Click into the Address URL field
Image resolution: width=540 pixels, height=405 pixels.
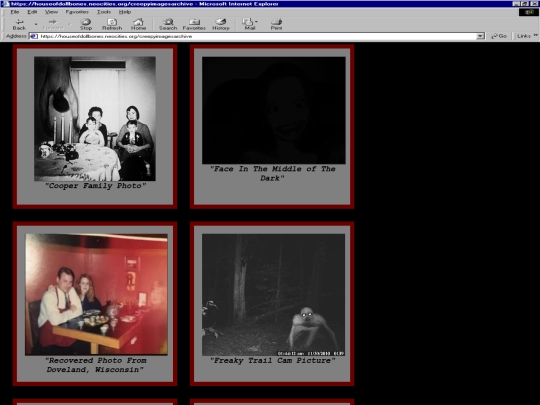[x=257, y=36]
